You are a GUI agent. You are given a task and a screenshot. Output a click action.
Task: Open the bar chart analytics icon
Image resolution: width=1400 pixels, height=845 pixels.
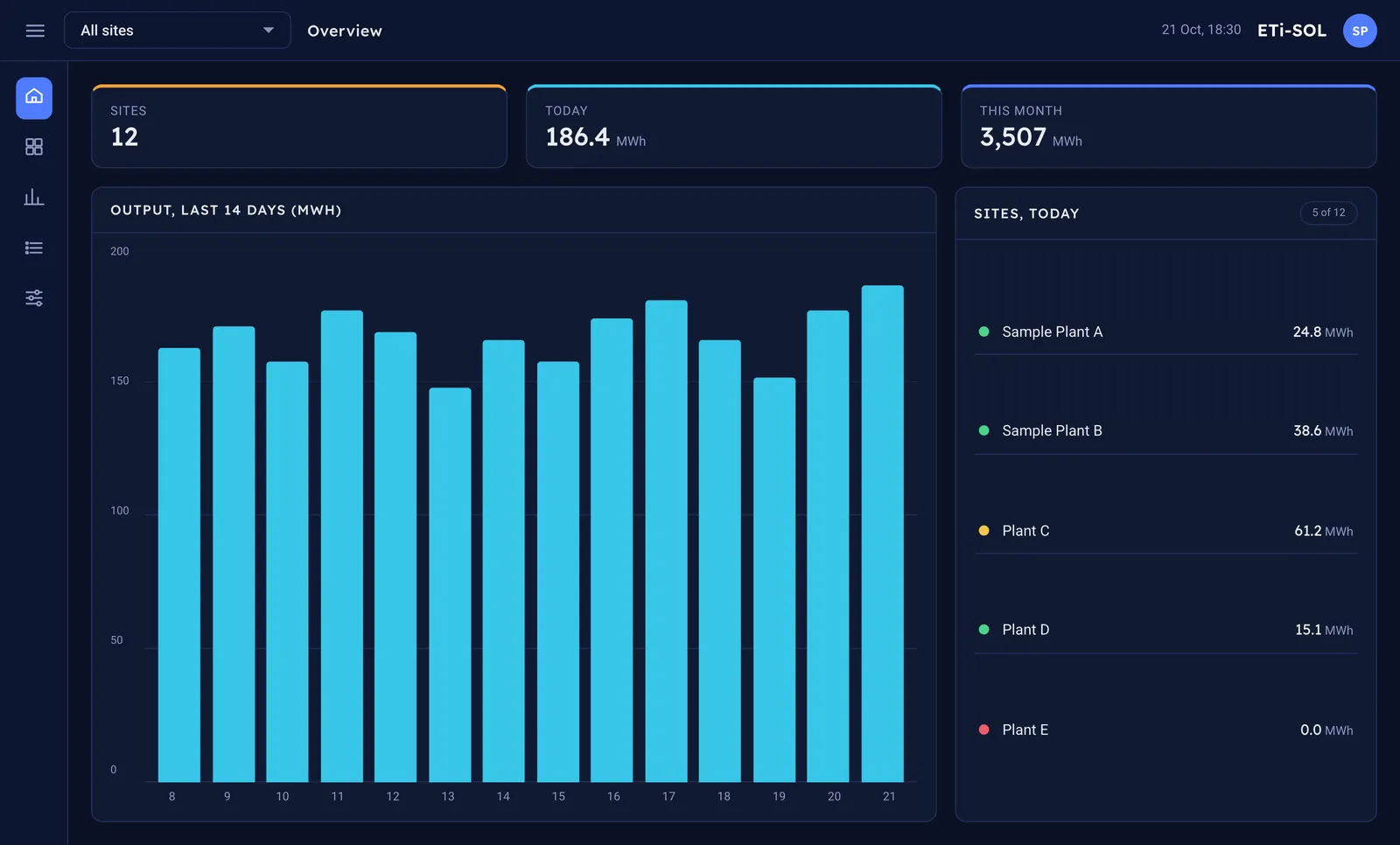34,197
